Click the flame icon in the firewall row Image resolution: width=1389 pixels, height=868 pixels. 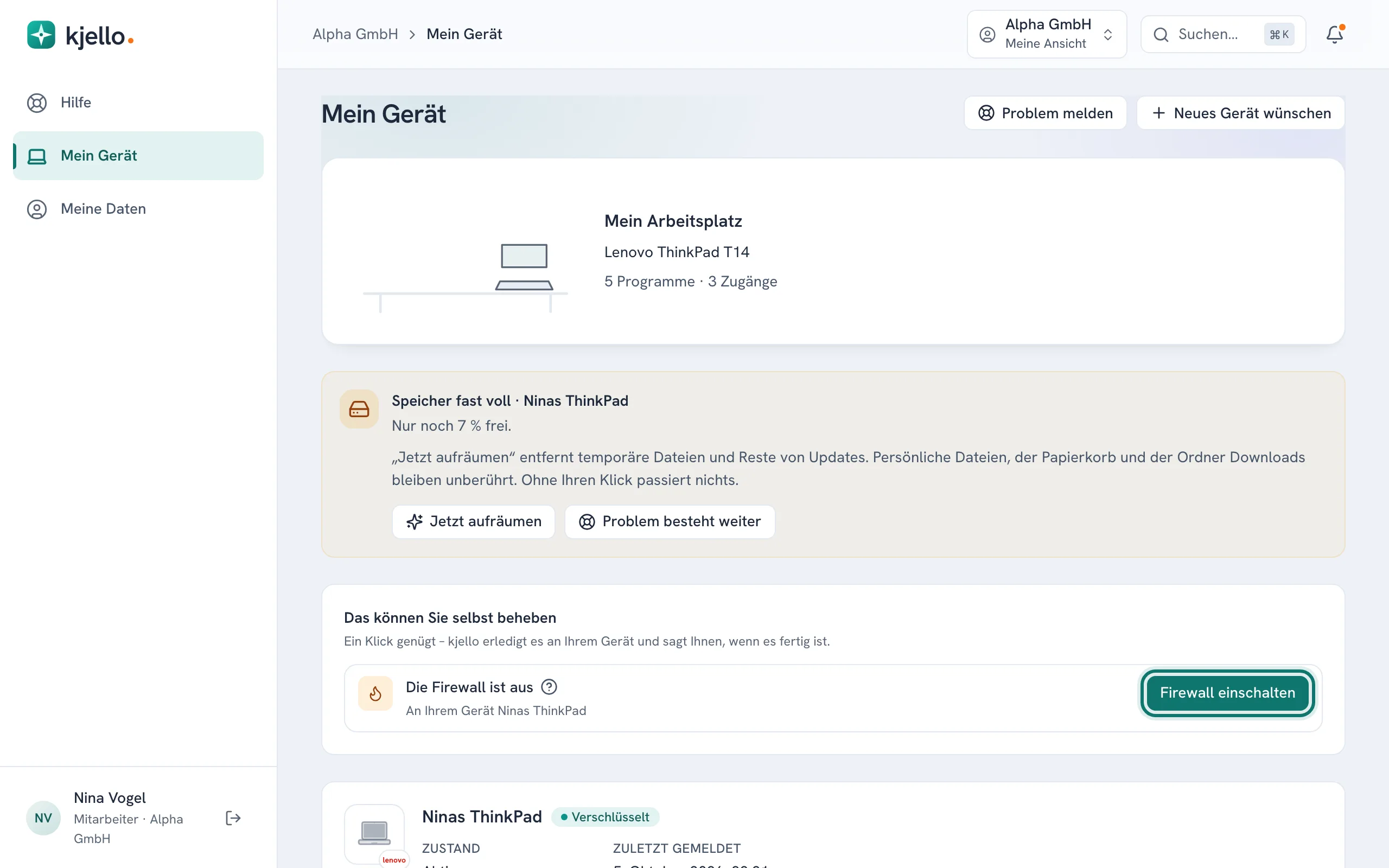[x=375, y=693]
